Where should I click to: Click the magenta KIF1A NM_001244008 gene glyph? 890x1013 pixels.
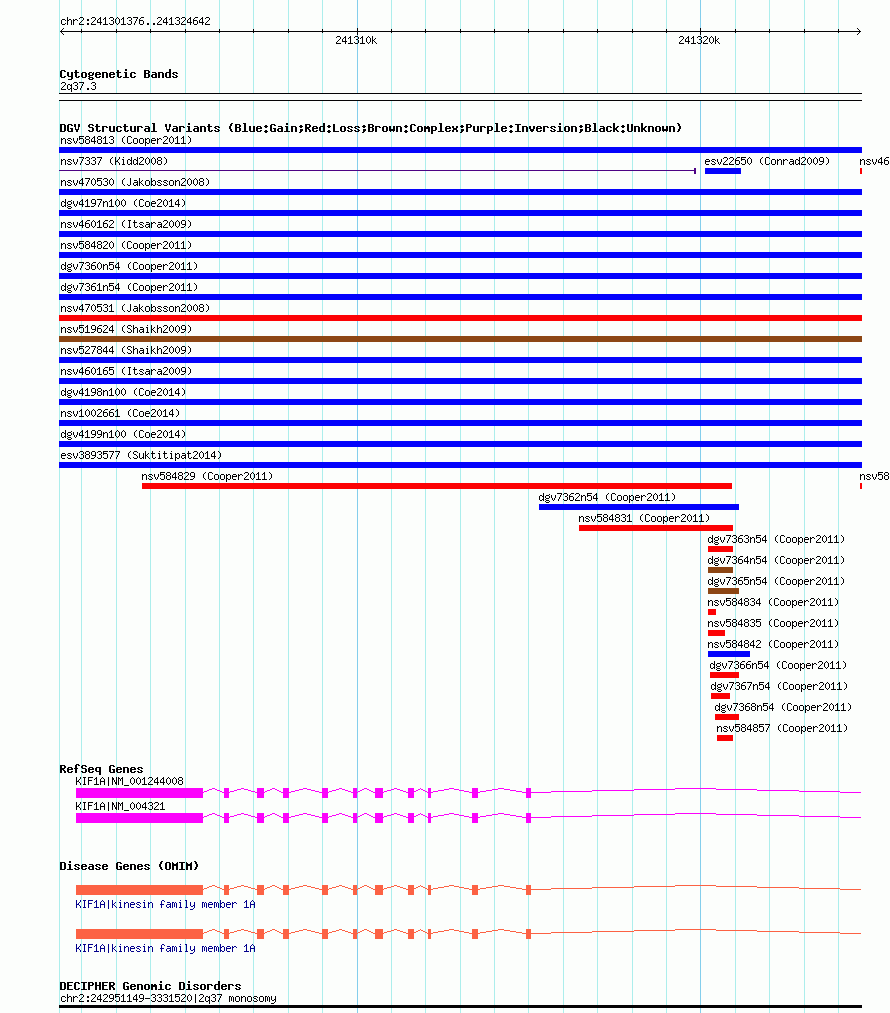468,792
